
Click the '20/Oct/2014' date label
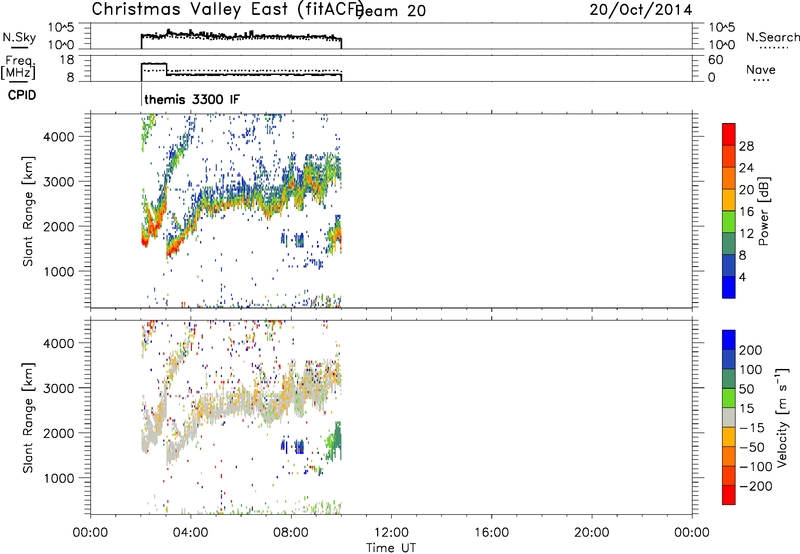641,10
